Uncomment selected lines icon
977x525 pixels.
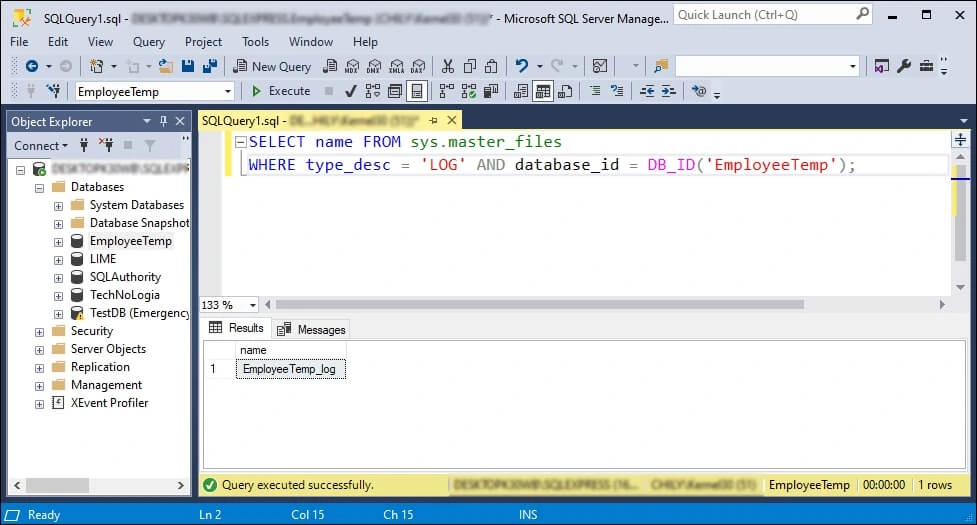617,92
